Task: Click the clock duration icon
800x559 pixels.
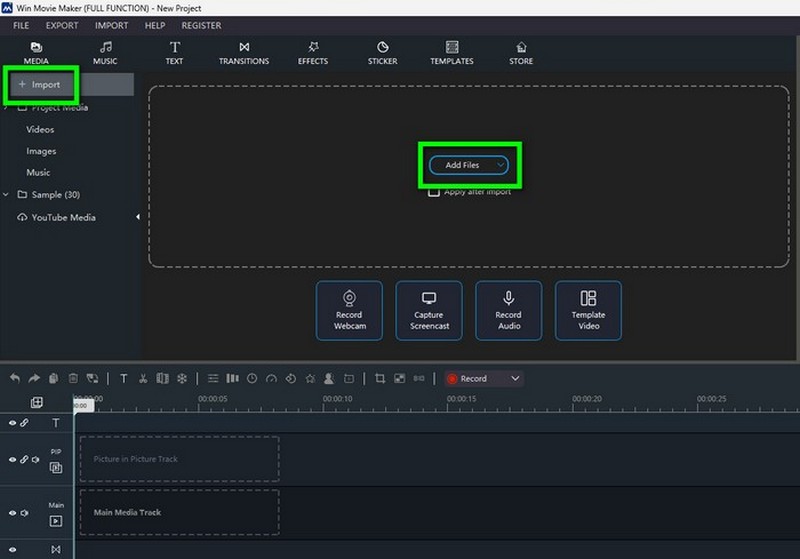Action: 252,378
